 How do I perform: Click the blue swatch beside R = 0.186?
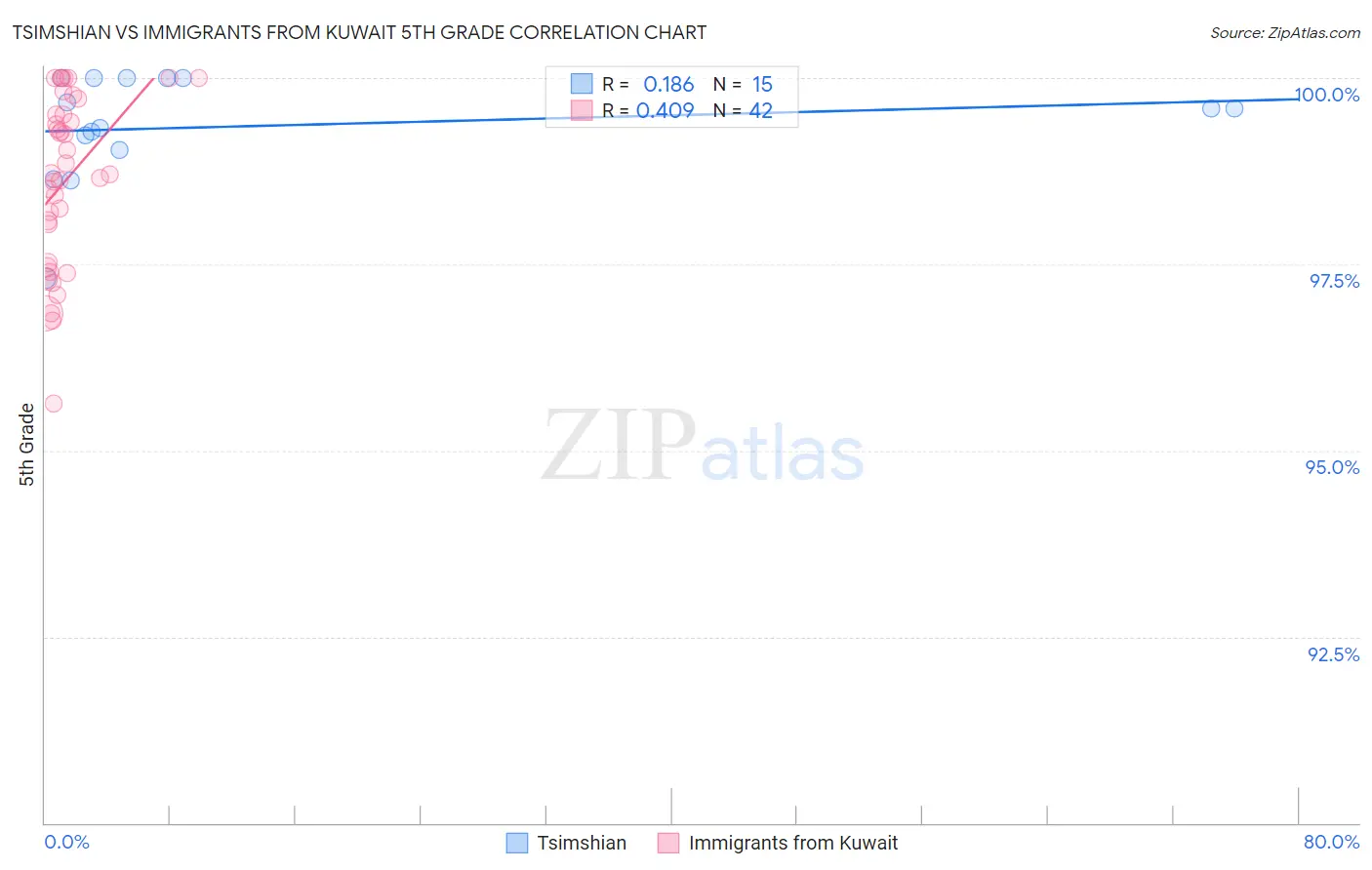pyautogui.click(x=582, y=84)
